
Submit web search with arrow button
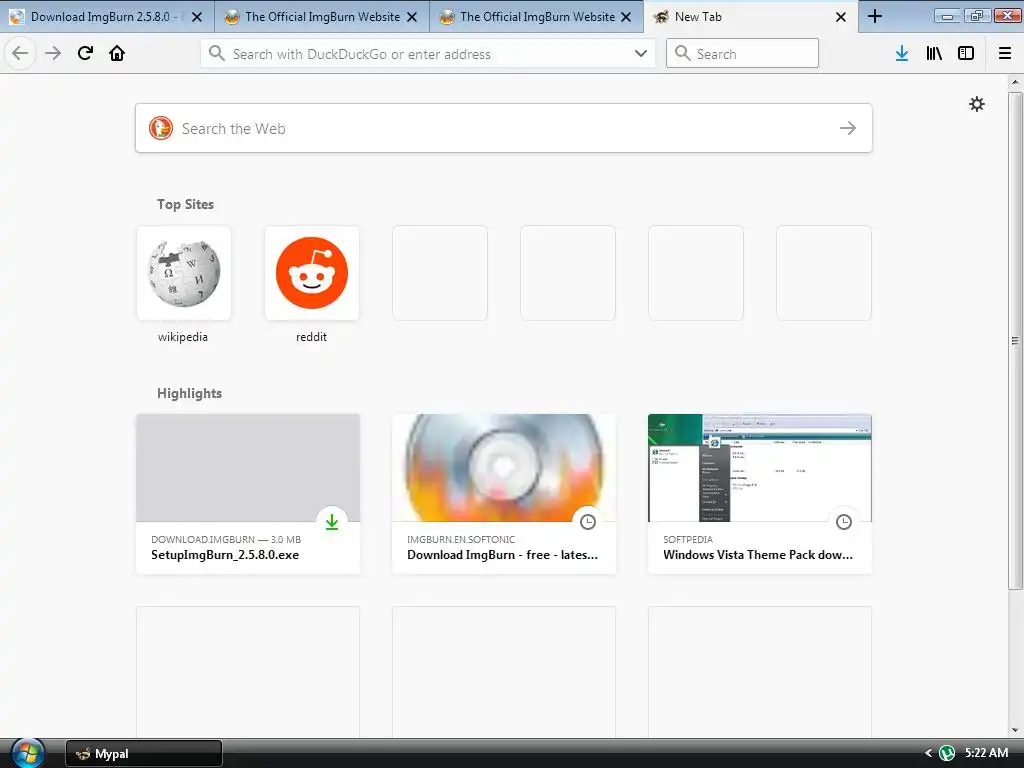point(848,128)
